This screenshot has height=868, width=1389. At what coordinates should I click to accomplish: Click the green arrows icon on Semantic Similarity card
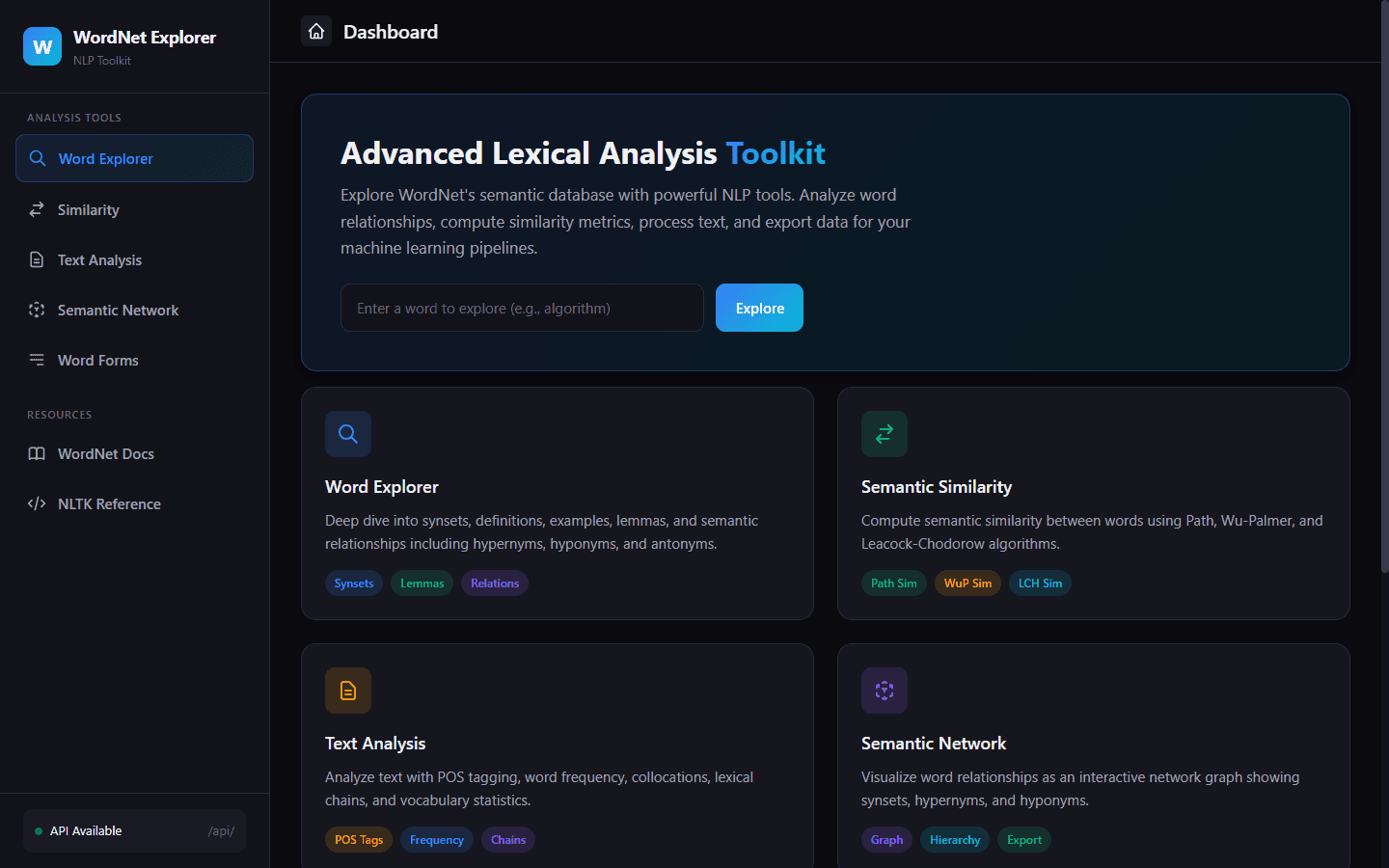click(x=885, y=434)
